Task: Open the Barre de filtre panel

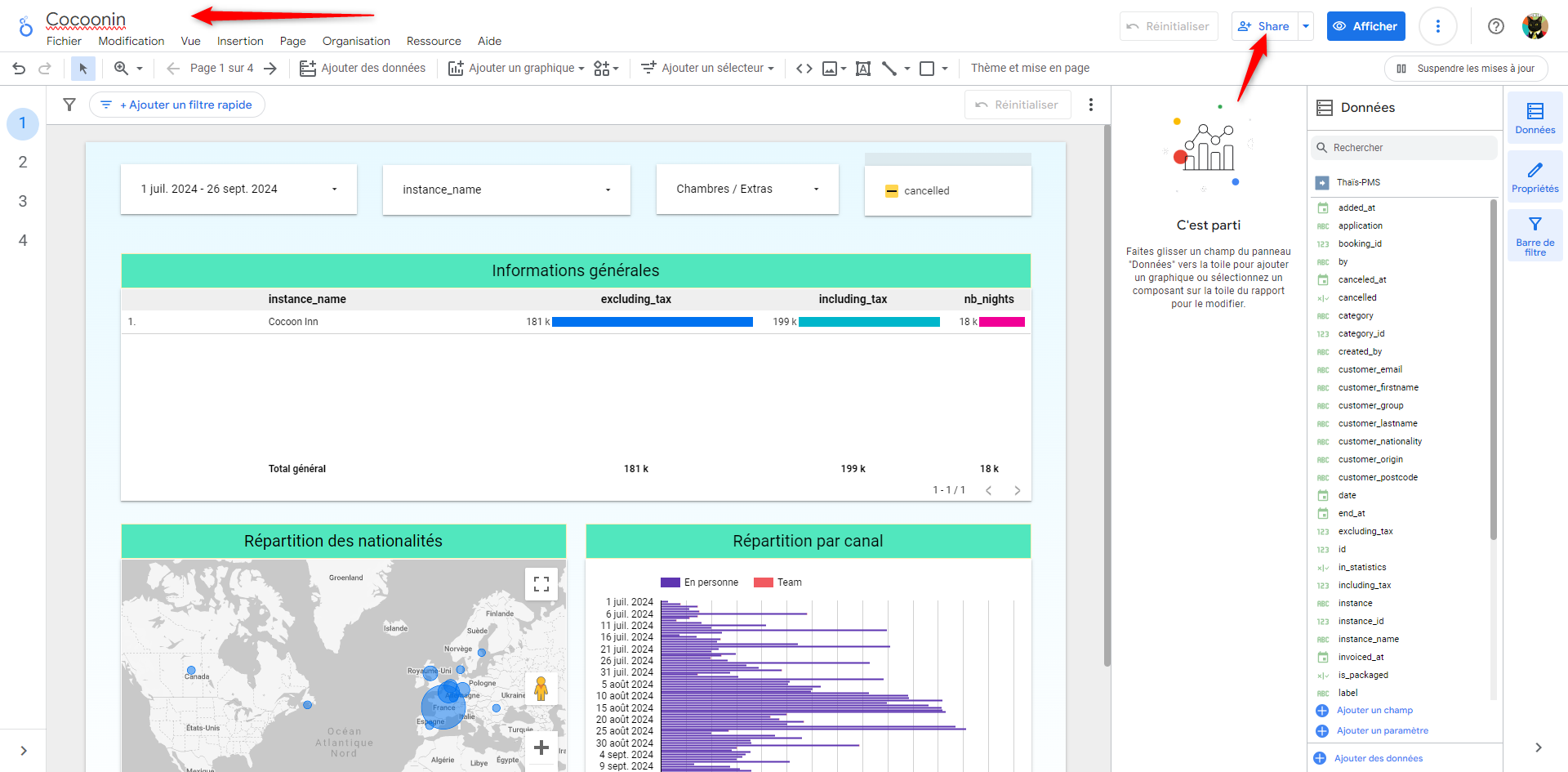Action: click(1535, 235)
